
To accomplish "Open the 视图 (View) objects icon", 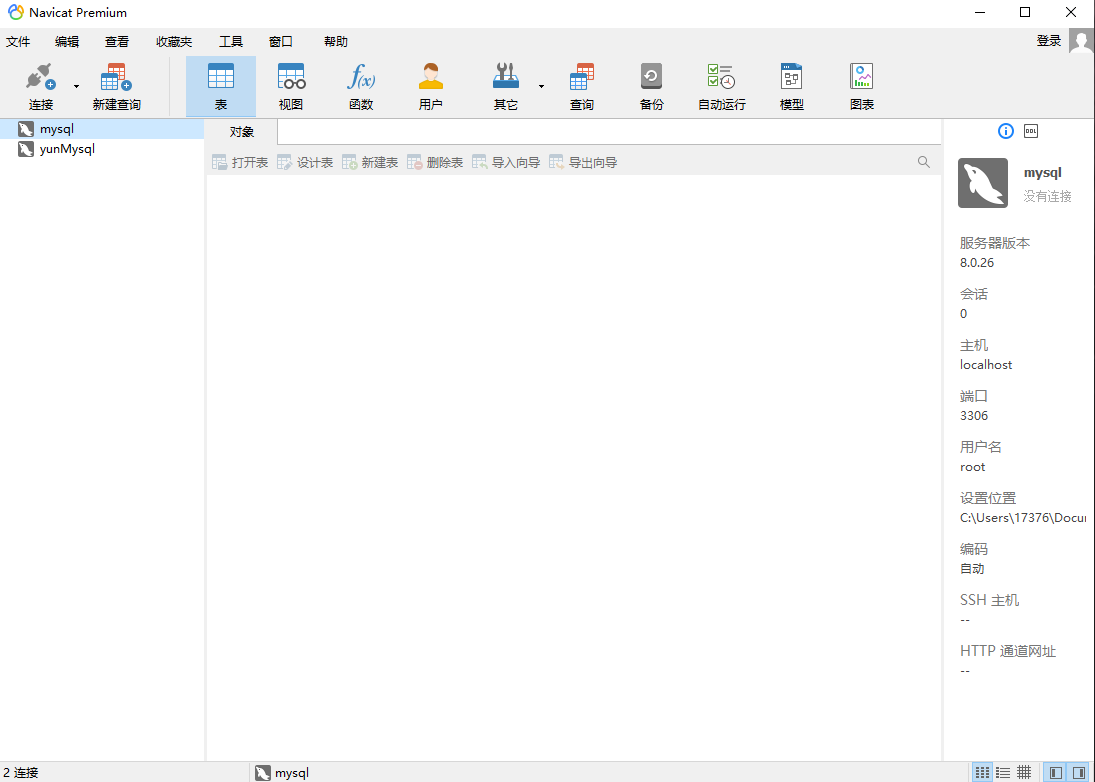I will tap(291, 86).
